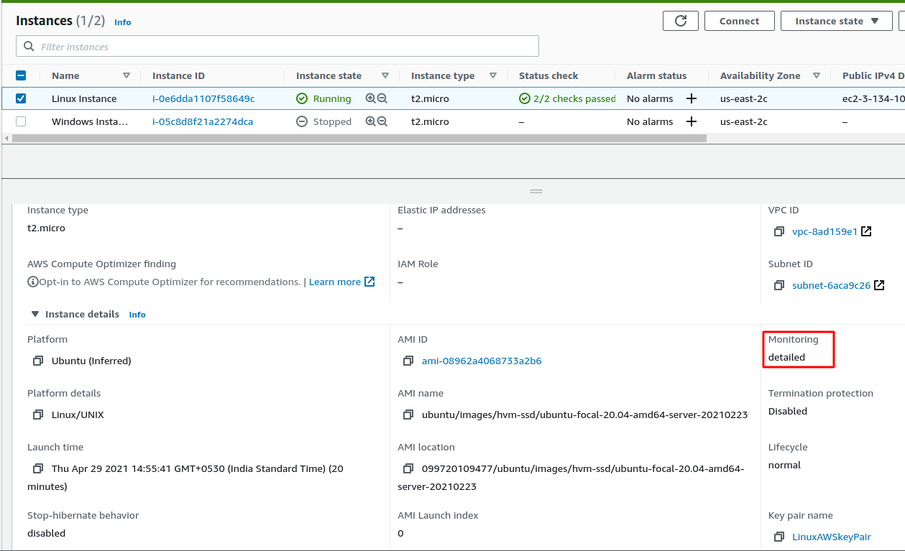The width and height of the screenshot is (905, 551).
Task: Add alarm plus icon for Linux Instance
Action: coord(691,99)
